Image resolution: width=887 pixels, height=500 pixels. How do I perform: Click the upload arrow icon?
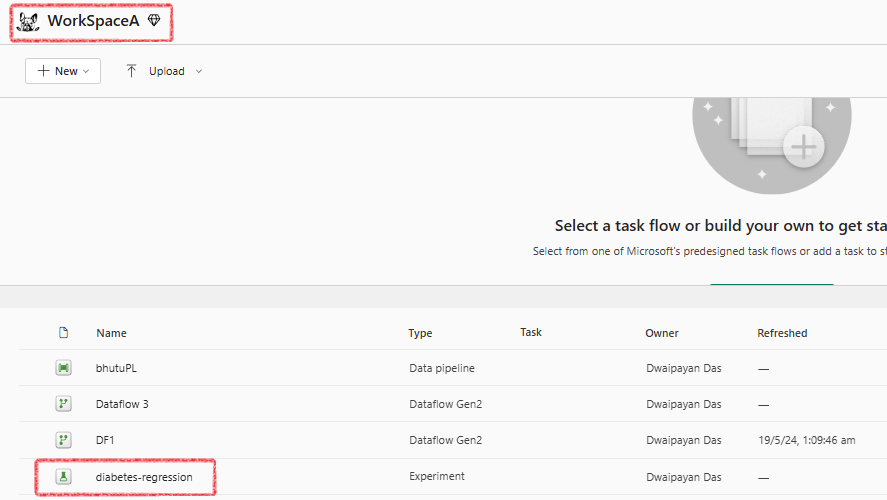point(131,71)
